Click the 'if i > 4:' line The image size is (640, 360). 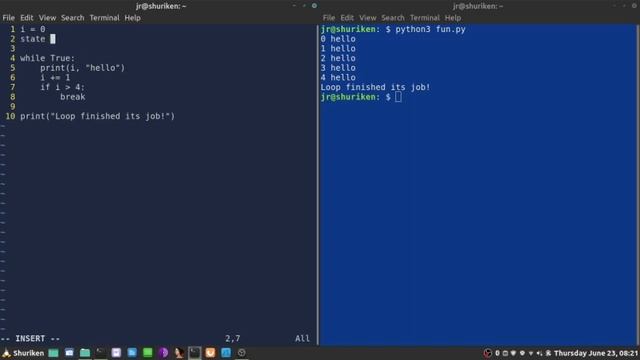click(x=62, y=87)
